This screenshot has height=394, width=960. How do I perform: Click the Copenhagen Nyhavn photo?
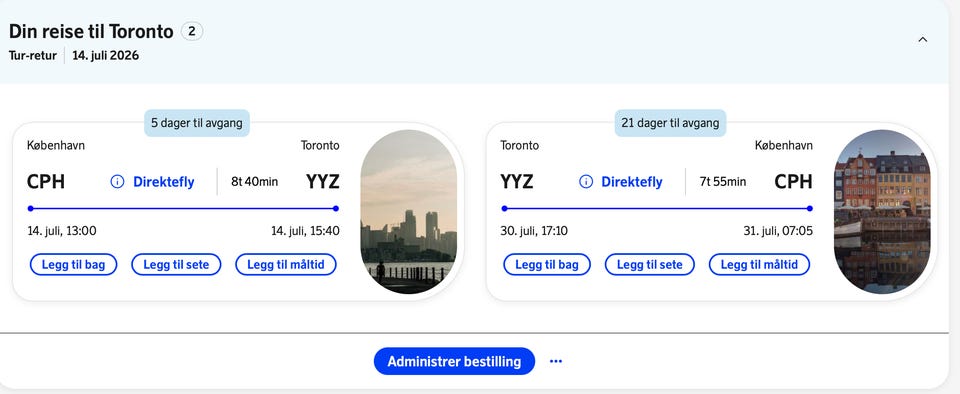[882, 212]
